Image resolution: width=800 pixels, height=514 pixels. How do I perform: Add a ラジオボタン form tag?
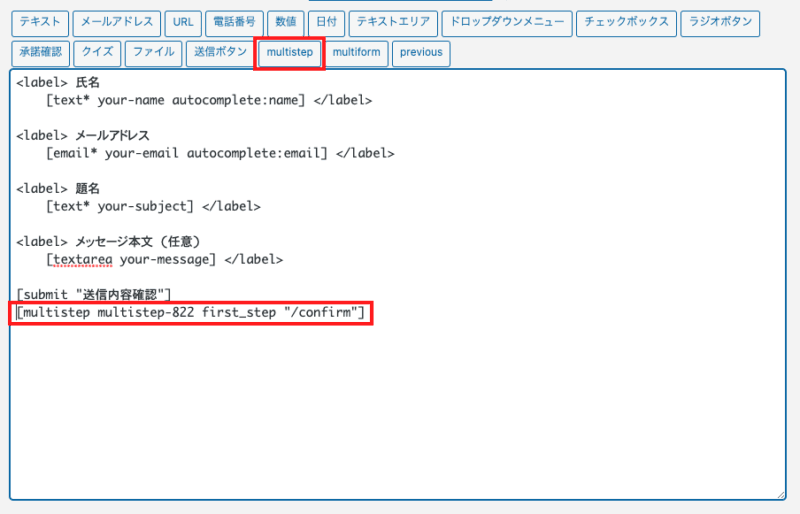coord(720,23)
